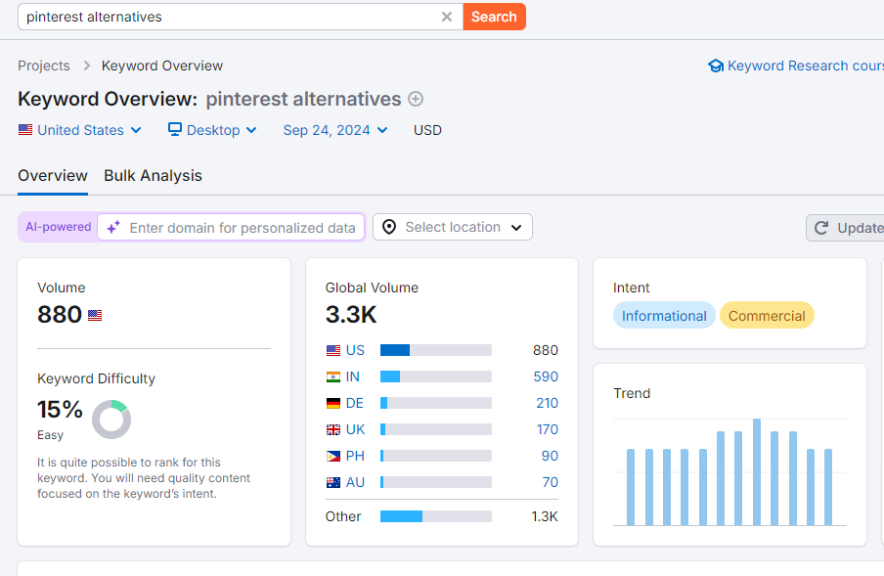Click the location pin icon
Viewport: 884px width, 576px height.
coord(389,227)
